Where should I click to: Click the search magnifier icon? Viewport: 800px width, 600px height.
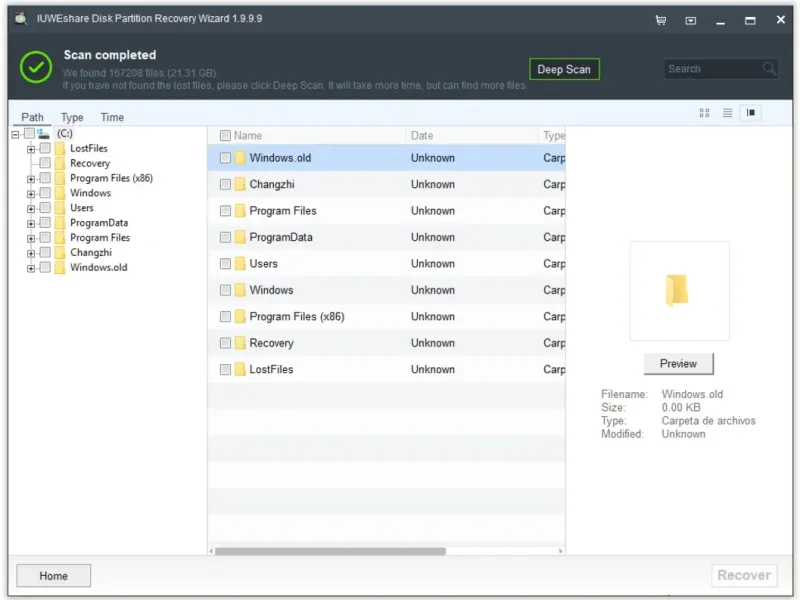[769, 69]
